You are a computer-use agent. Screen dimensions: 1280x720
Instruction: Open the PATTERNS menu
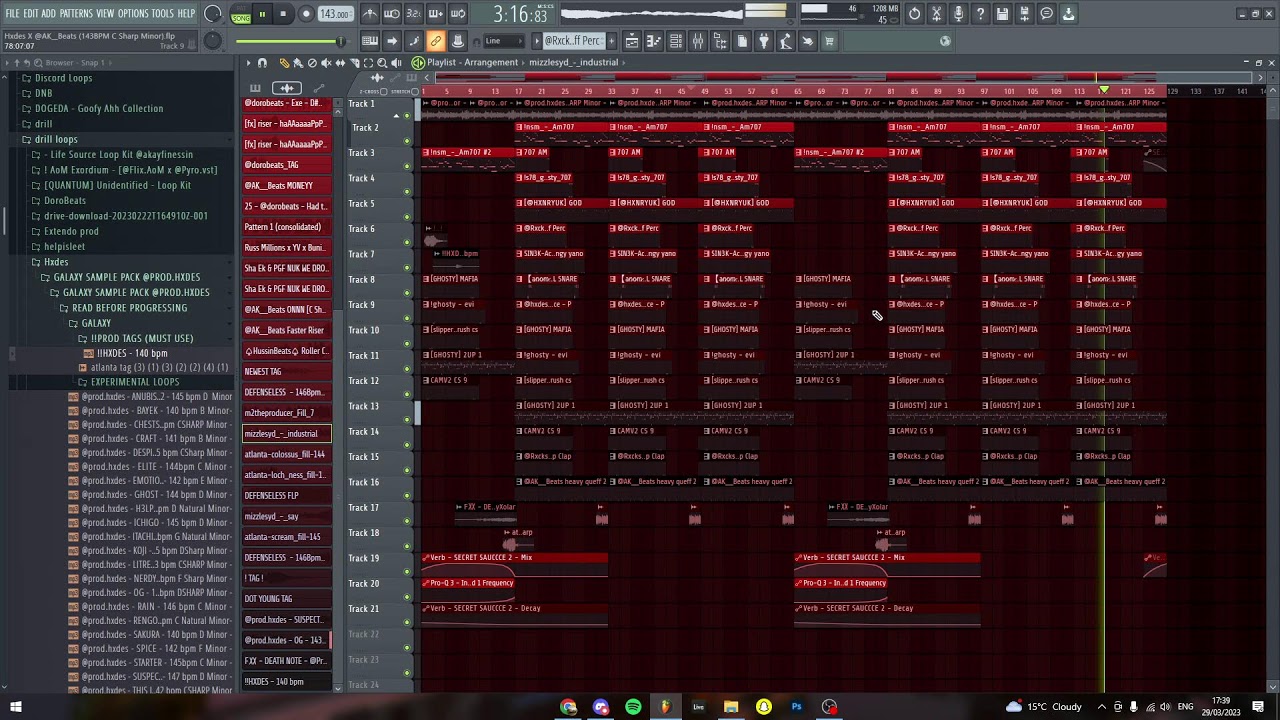76,14
